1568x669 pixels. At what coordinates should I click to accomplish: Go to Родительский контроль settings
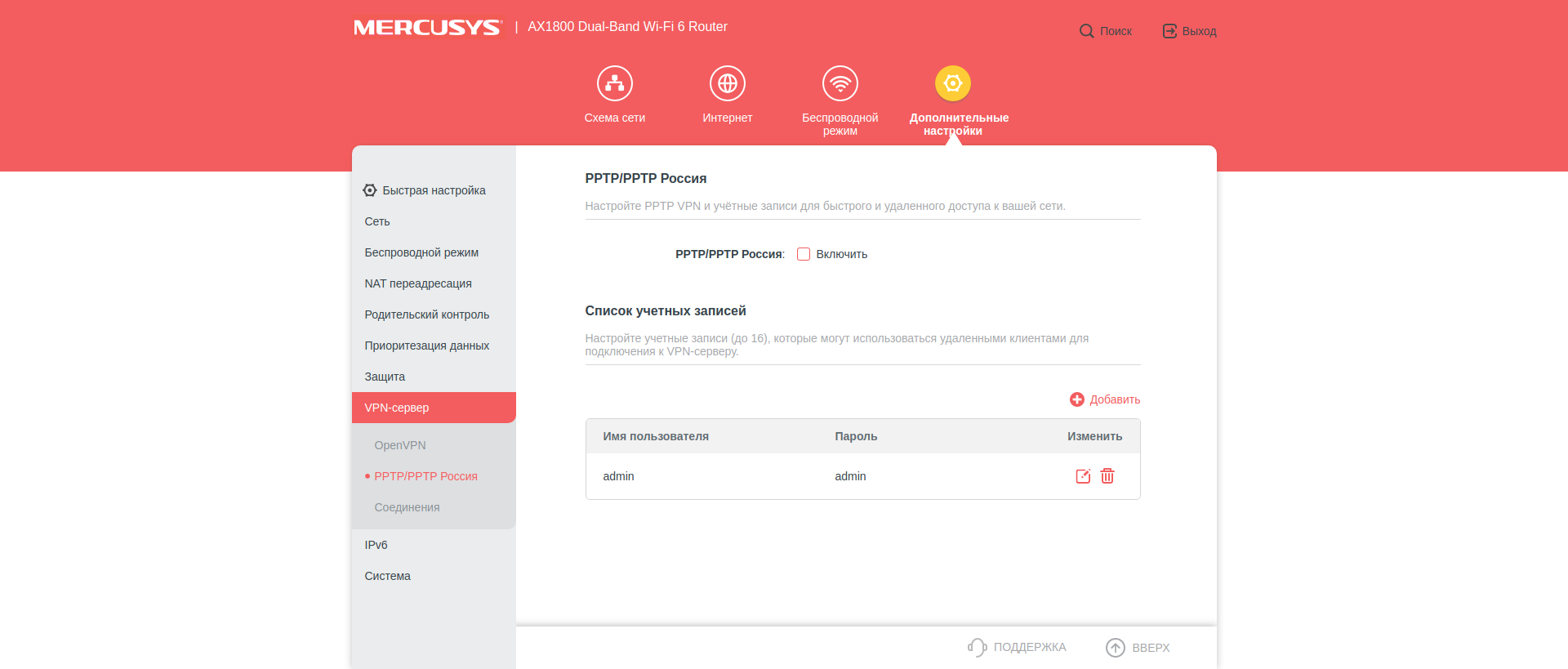(x=426, y=314)
